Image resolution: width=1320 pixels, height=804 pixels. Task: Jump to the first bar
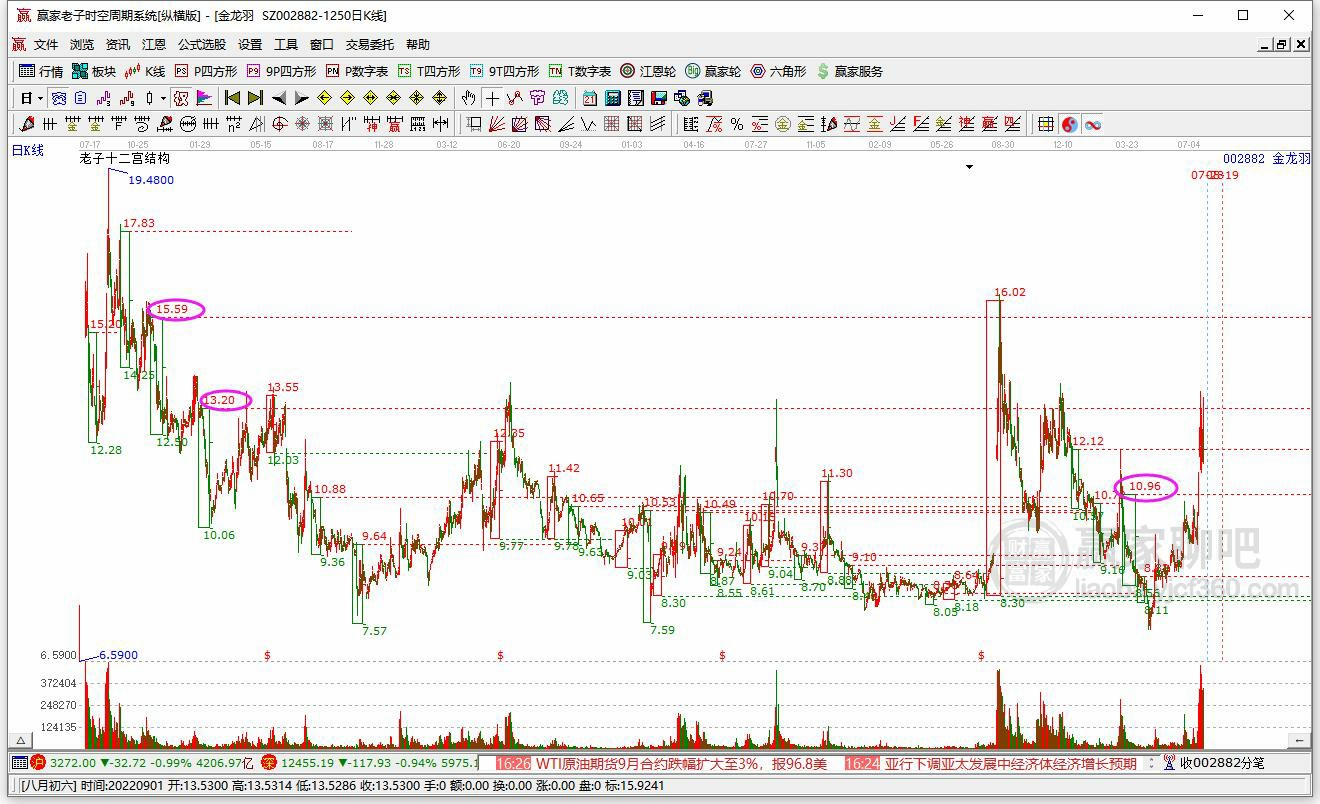[x=232, y=98]
